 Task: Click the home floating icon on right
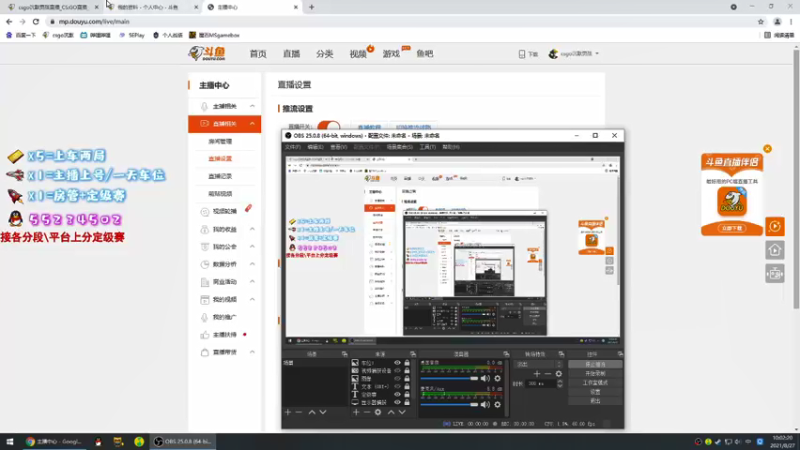pyautogui.click(x=774, y=250)
